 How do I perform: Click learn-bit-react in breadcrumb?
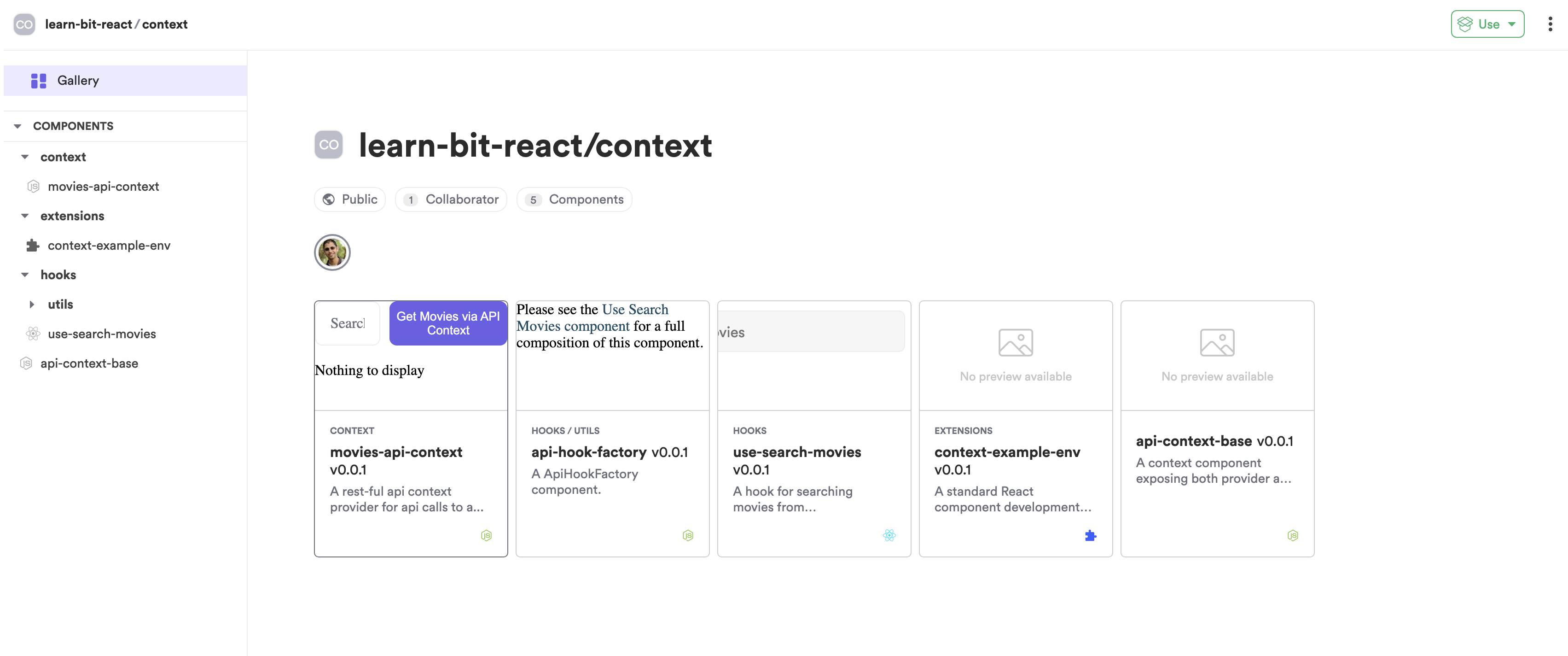88,24
